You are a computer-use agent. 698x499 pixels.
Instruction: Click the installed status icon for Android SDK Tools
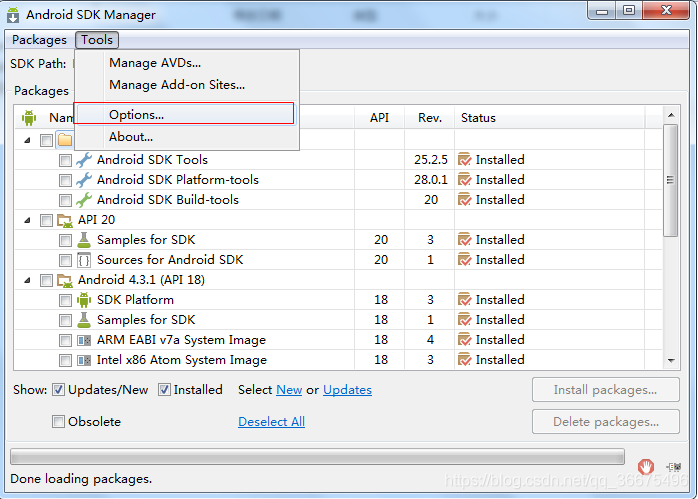tap(464, 159)
